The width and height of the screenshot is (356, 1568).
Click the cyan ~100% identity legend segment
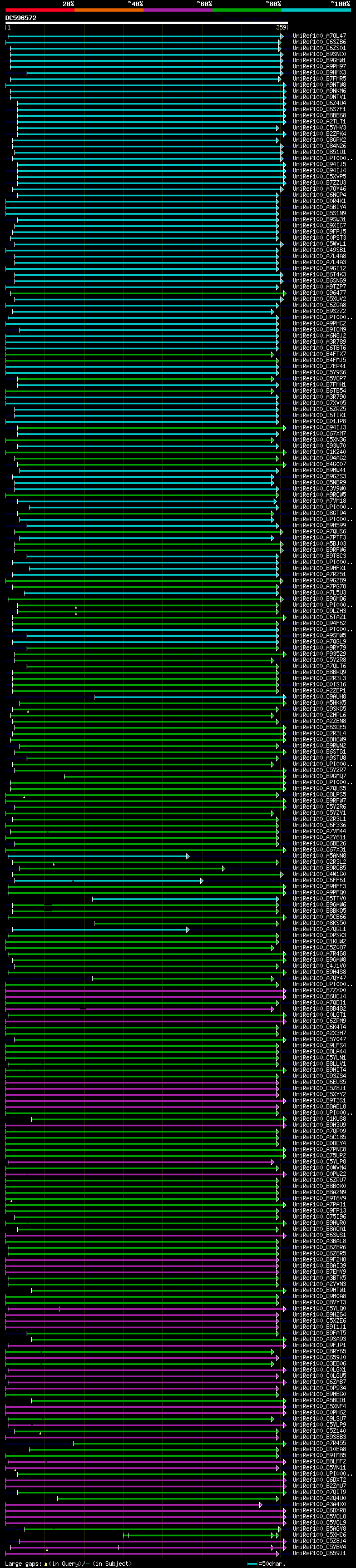(x=316, y=11)
